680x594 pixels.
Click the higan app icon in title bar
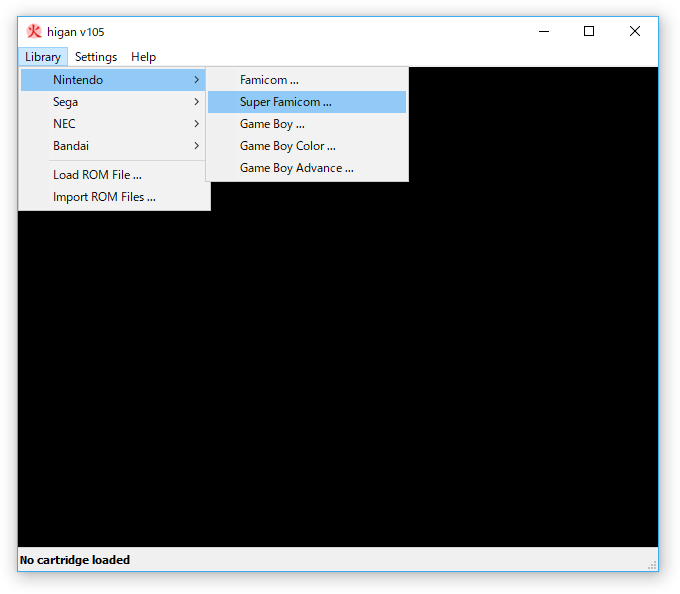[x=34, y=31]
